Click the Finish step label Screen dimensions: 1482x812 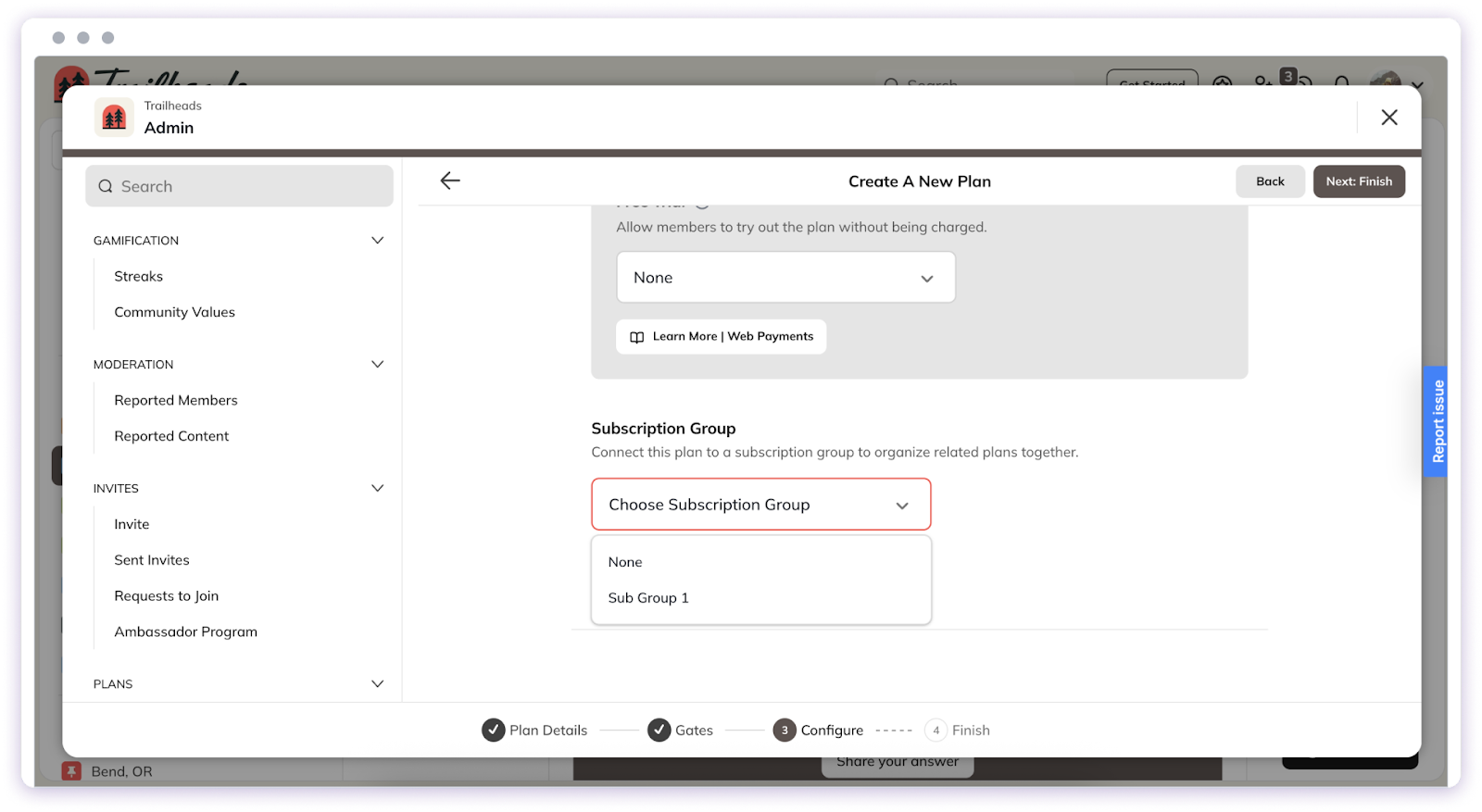pos(971,731)
